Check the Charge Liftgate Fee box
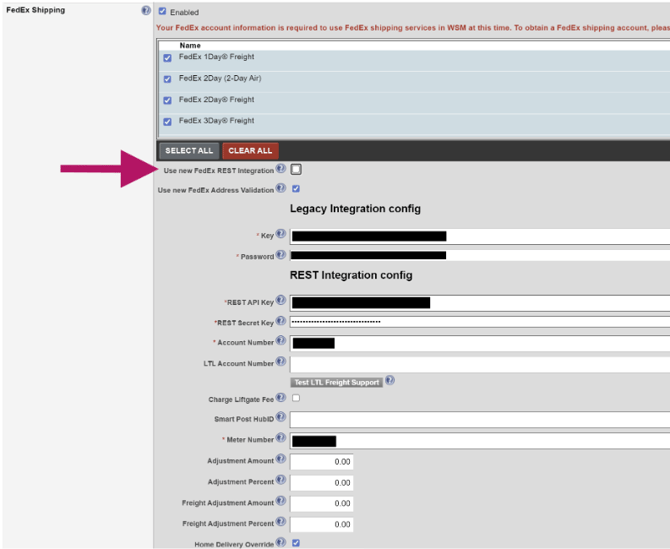The width and height of the screenshot is (670, 549). pyautogui.click(x=296, y=398)
